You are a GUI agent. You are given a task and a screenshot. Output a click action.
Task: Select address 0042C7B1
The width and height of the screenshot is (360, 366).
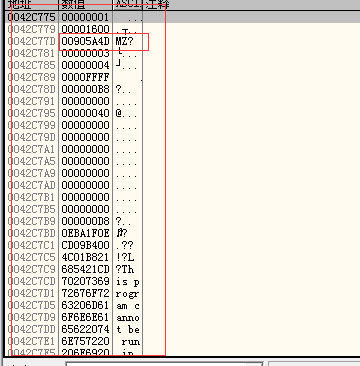click(33, 197)
